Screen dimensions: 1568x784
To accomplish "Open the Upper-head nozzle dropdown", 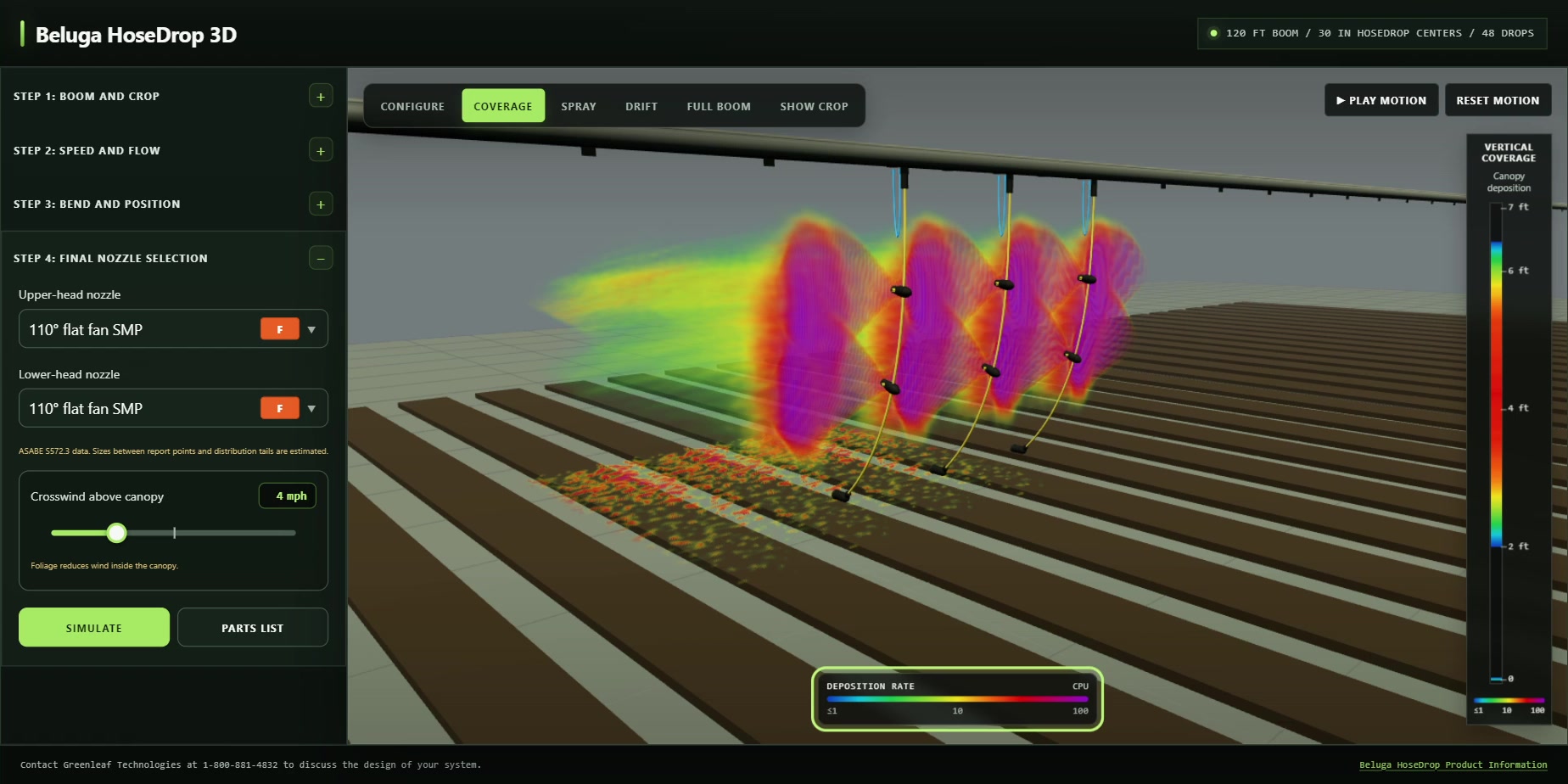I will click(173, 329).
